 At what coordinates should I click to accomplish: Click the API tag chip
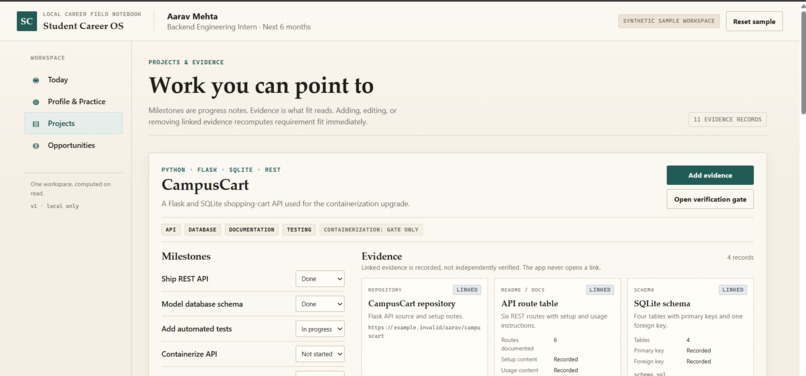[171, 229]
